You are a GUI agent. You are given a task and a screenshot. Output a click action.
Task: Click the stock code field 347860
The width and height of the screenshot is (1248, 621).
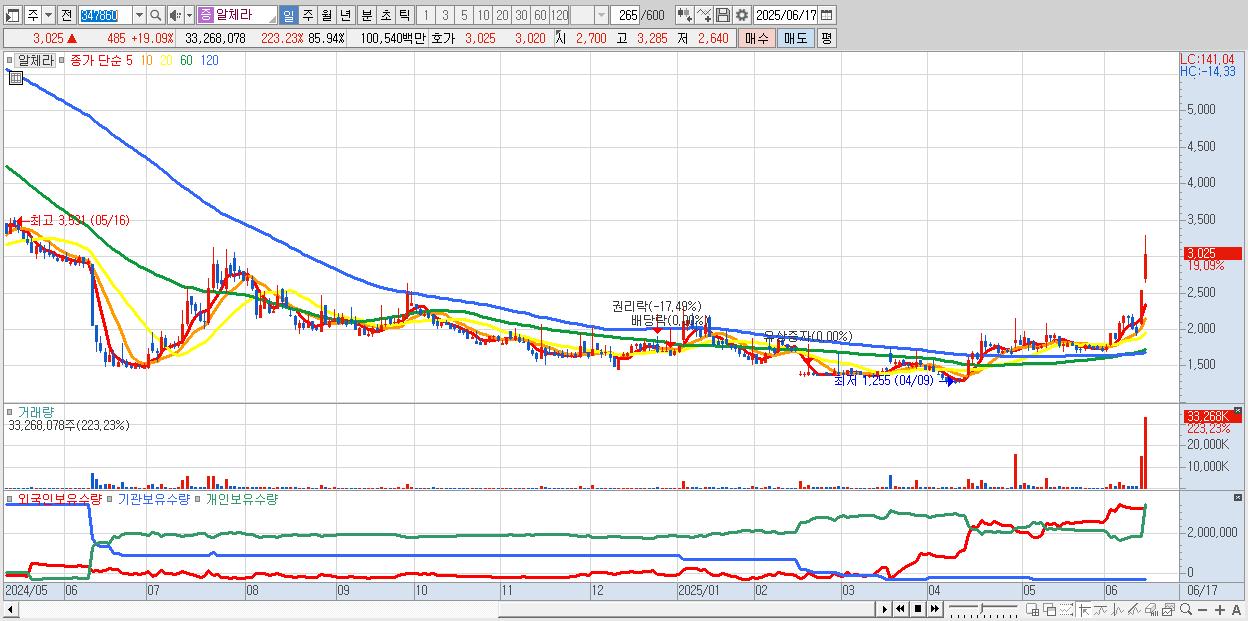pos(104,15)
